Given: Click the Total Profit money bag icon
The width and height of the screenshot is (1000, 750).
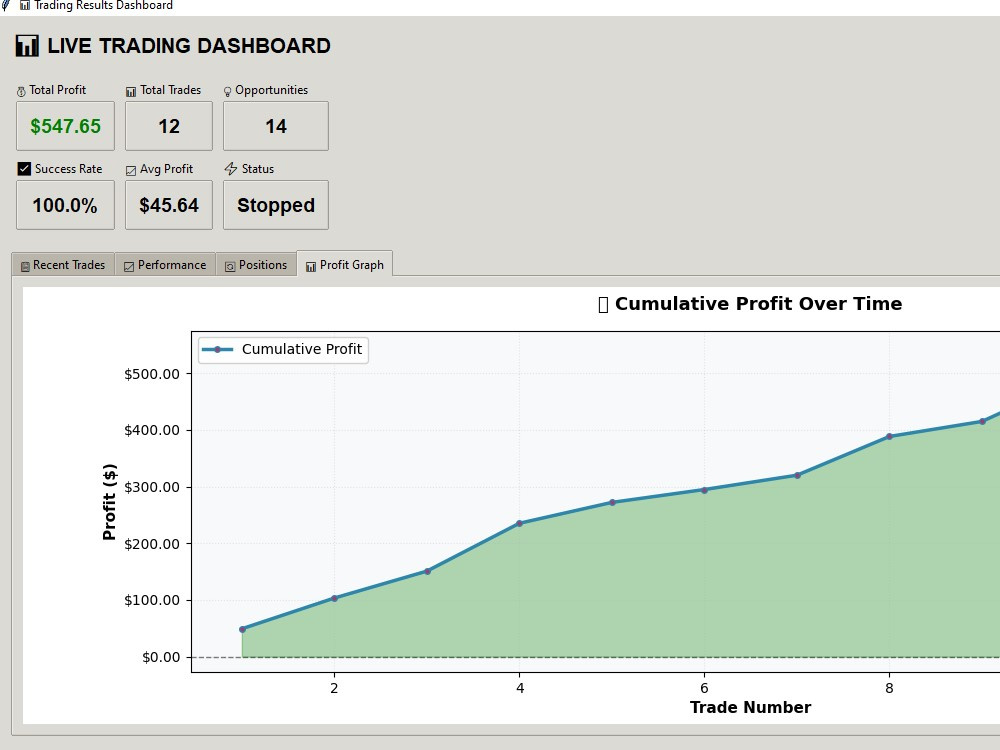Looking at the screenshot, I should pos(21,91).
